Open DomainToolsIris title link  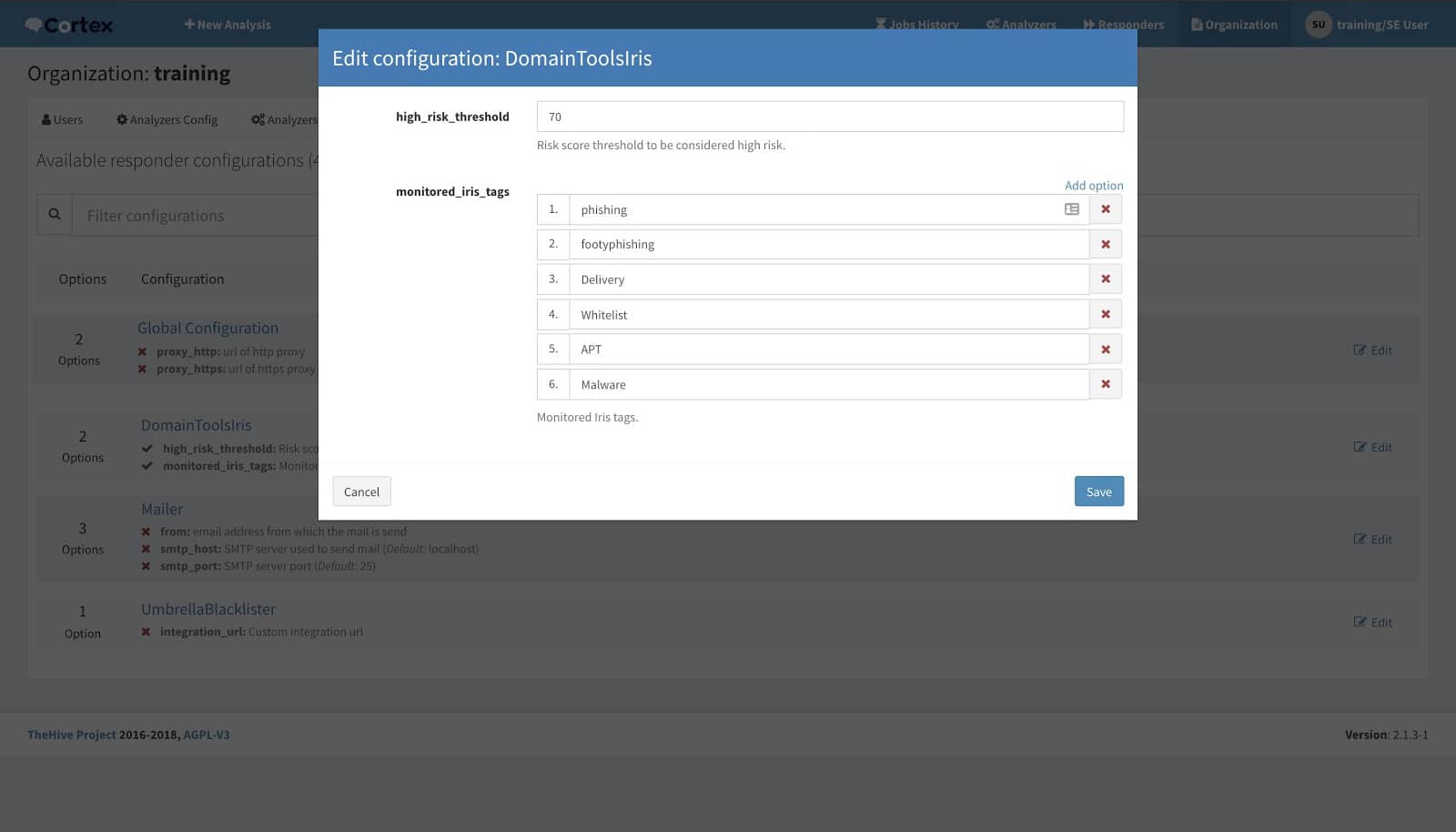pyautogui.click(x=196, y=425)
